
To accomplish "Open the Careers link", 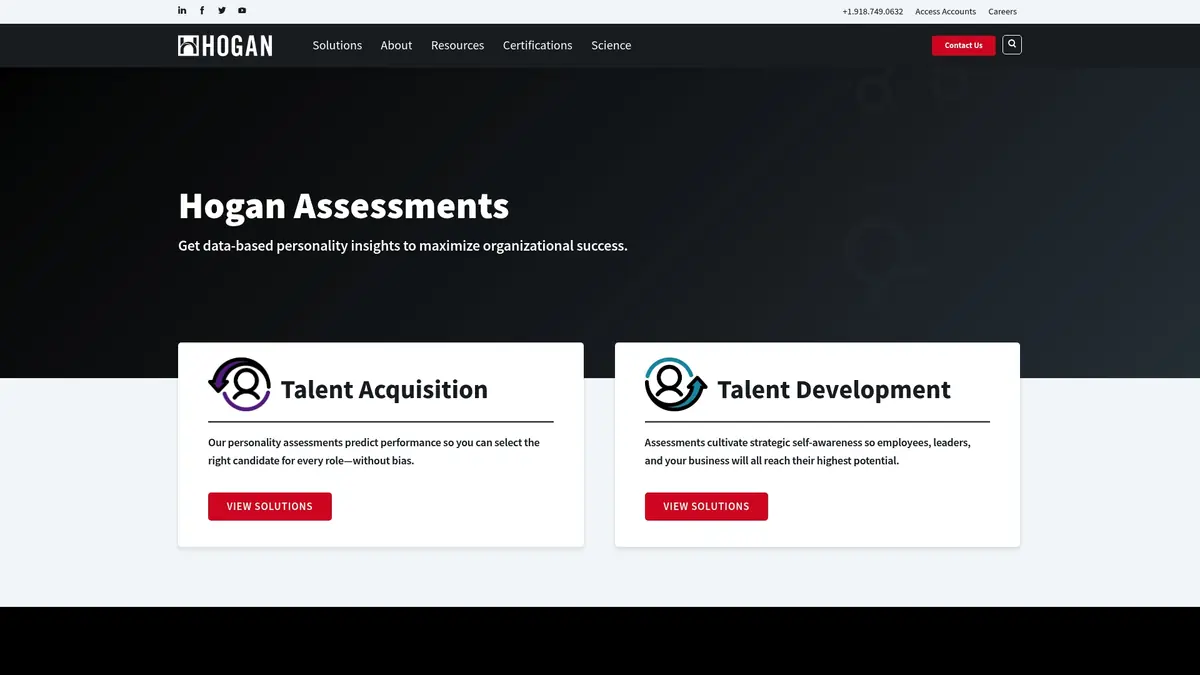I will [x=1002, y=12].
